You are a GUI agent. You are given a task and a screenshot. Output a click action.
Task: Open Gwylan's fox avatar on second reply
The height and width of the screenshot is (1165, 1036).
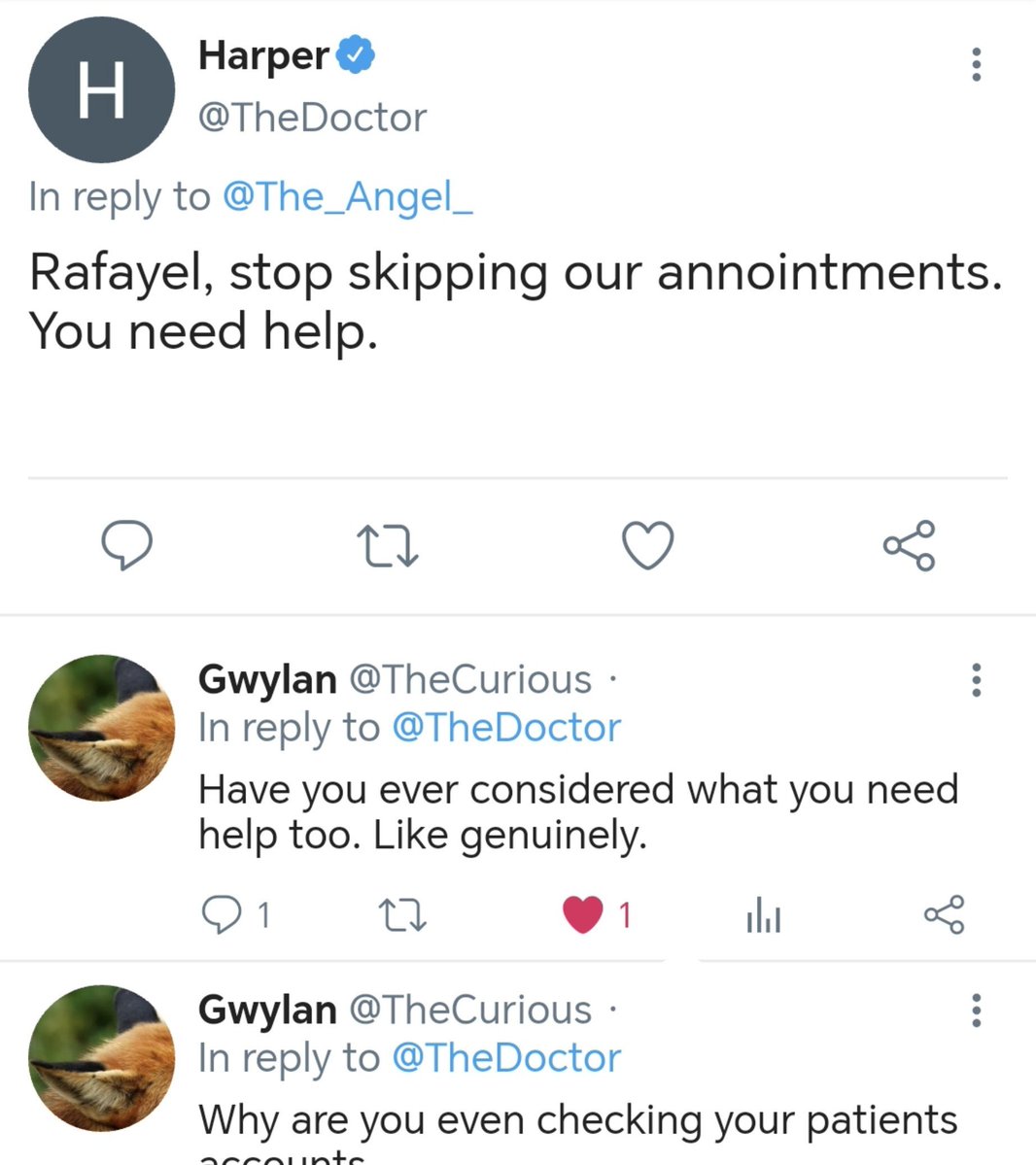coord(102,1058)
